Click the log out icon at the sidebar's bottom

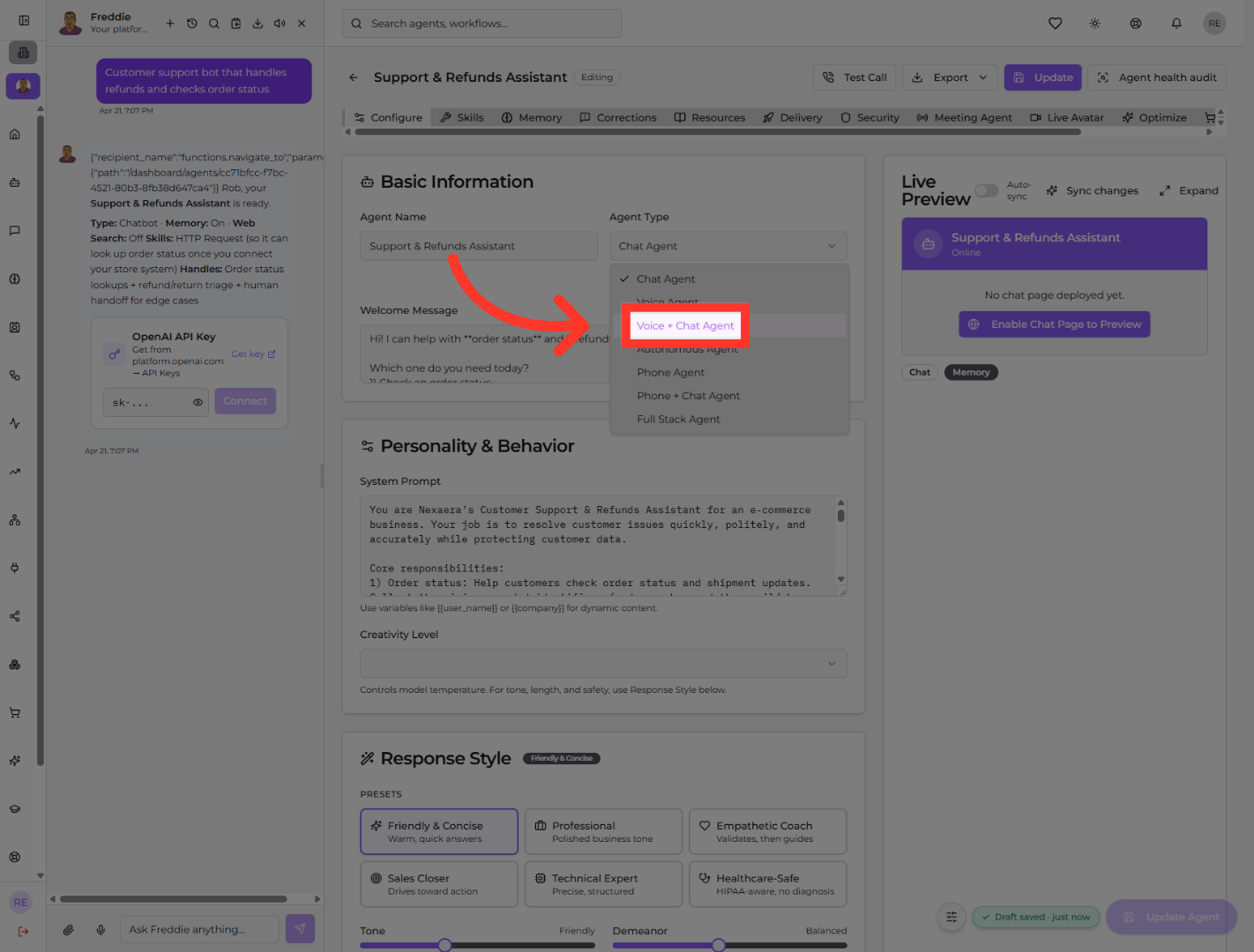click(x=23, y=931)
